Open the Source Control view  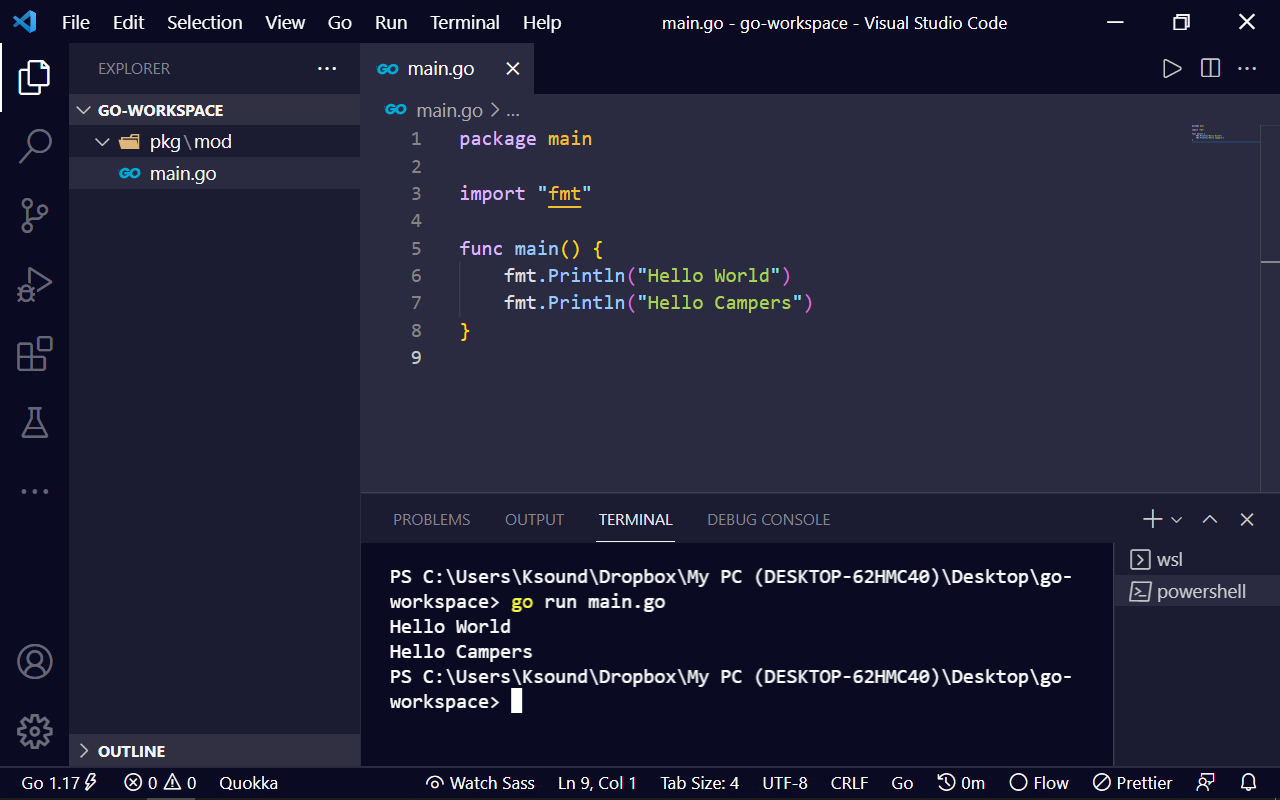point(35,215)
